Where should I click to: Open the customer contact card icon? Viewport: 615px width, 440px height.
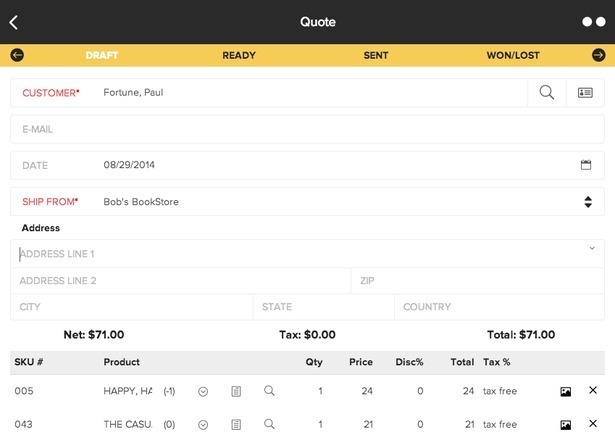click(585, 93)
